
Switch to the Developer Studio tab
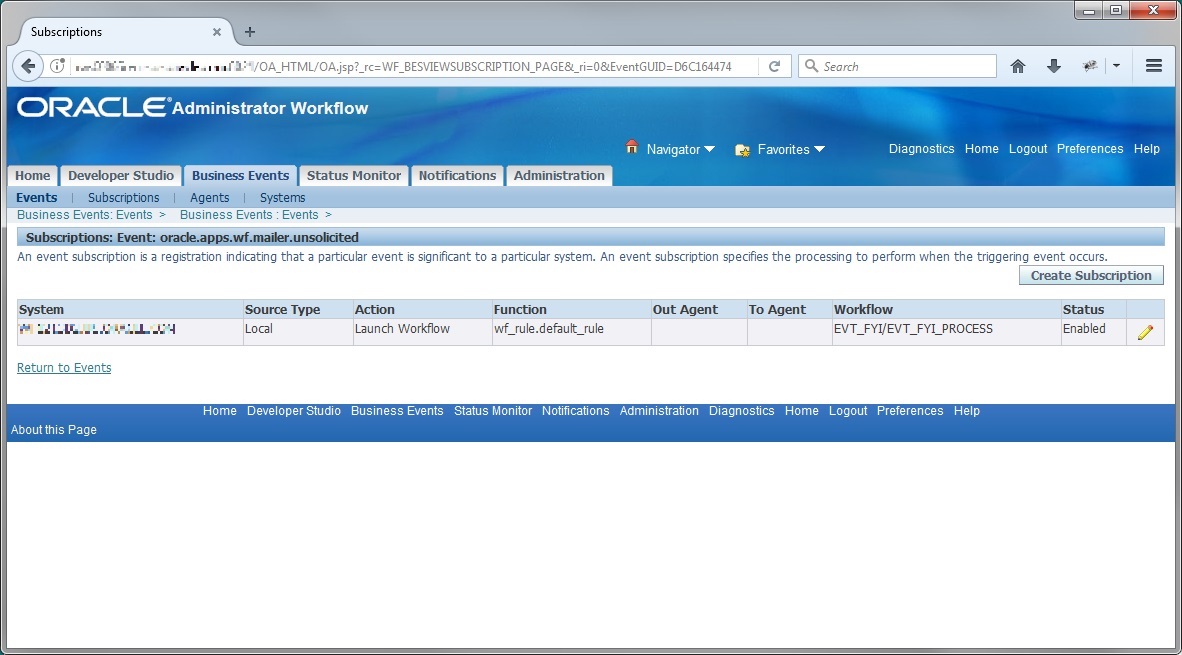[121, 176]
